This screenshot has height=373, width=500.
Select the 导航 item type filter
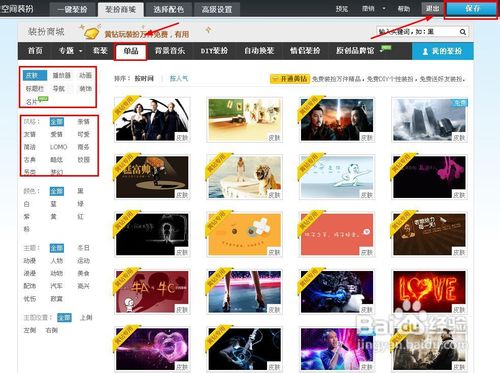[59, 89]
